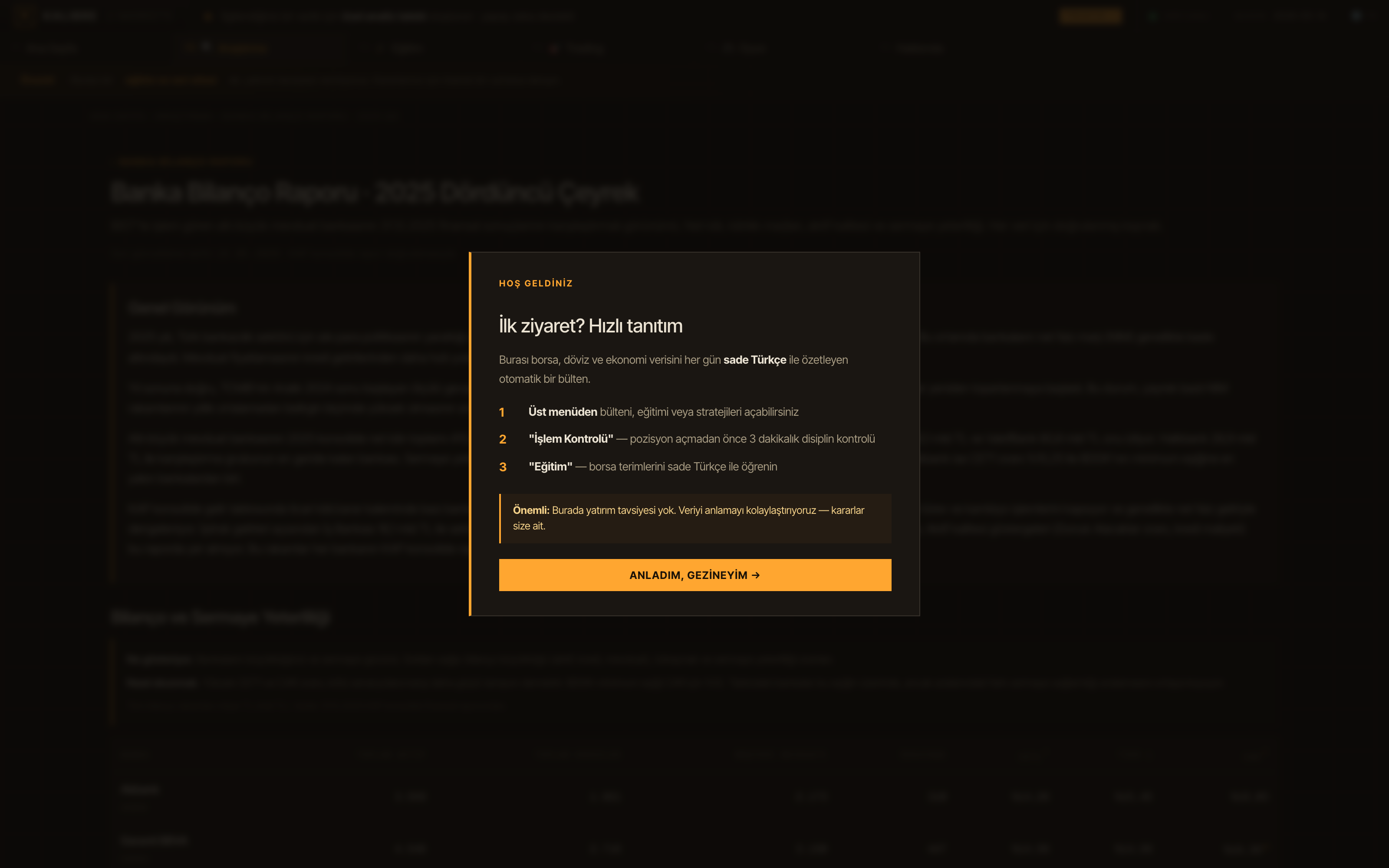Screen dimensions: 1389x868
Task: Click the "Hoş Geldiniz" label in the dialog
Action: click(x=536, y=283)
